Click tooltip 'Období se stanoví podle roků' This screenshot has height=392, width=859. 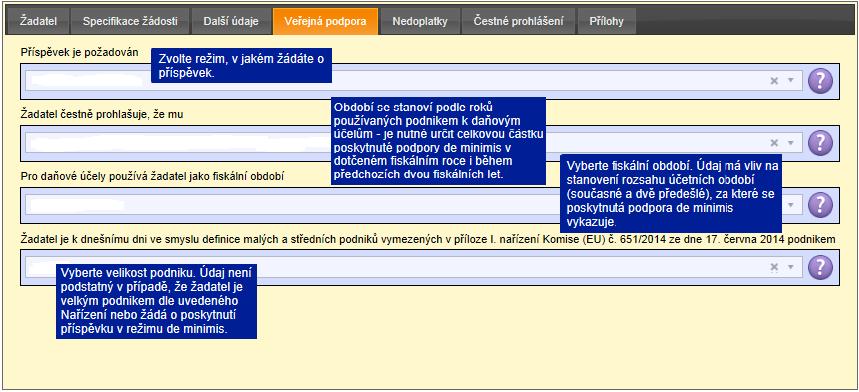coord(438,141)
